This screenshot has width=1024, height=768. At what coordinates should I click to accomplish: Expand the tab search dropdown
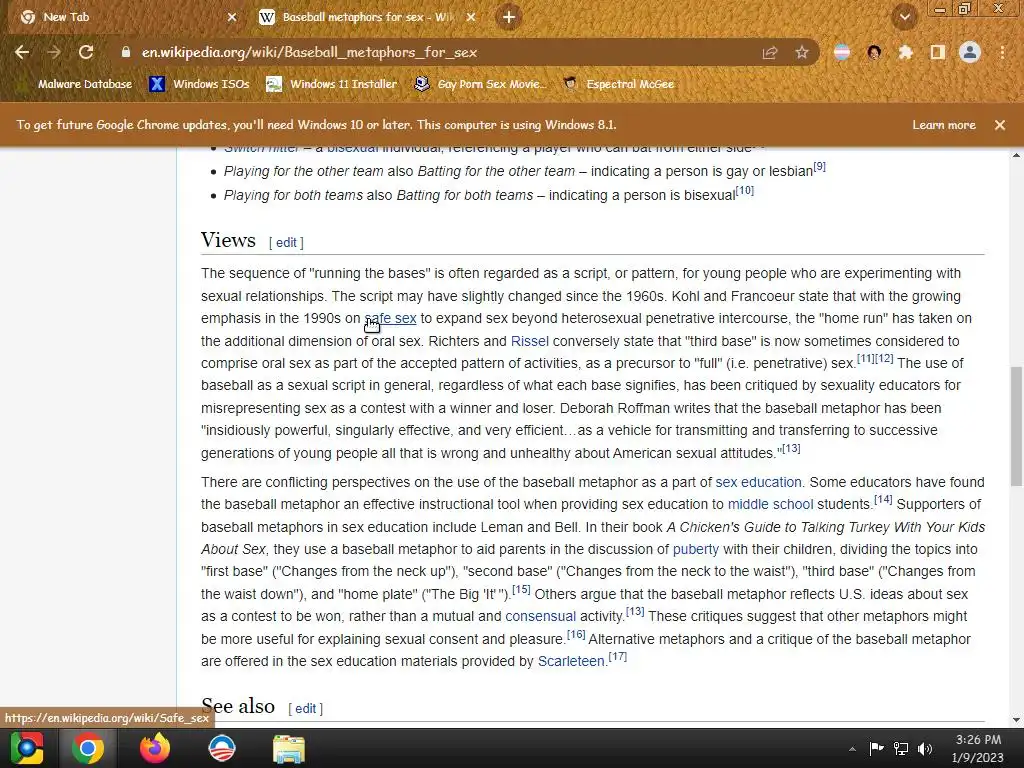pyautogui.click(x=905, y=17)
